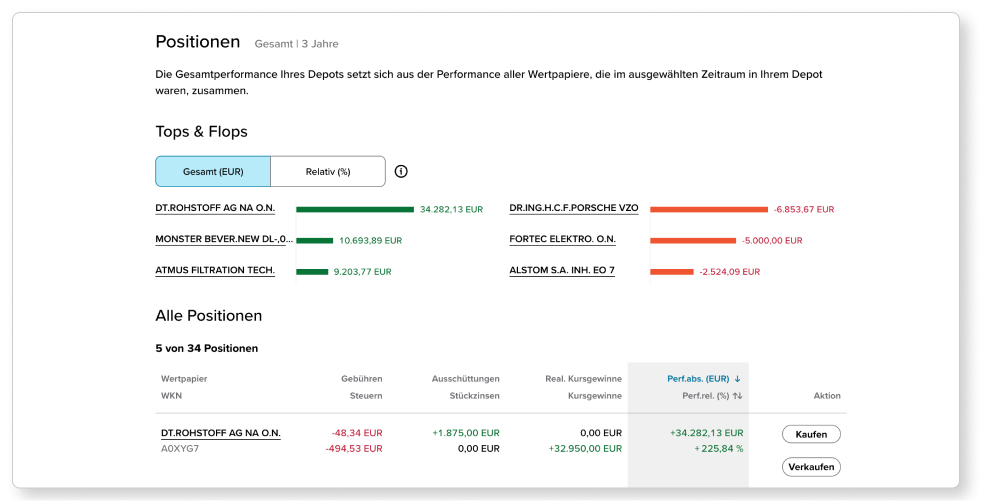Click the fee value -48,34 EUR
The image size is (984, 501).
point(357,433)
